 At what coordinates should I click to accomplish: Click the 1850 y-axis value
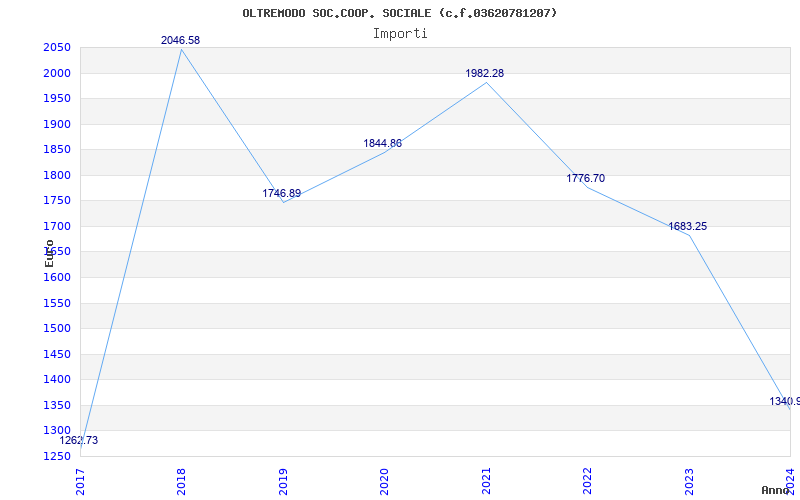coord(57,149)
